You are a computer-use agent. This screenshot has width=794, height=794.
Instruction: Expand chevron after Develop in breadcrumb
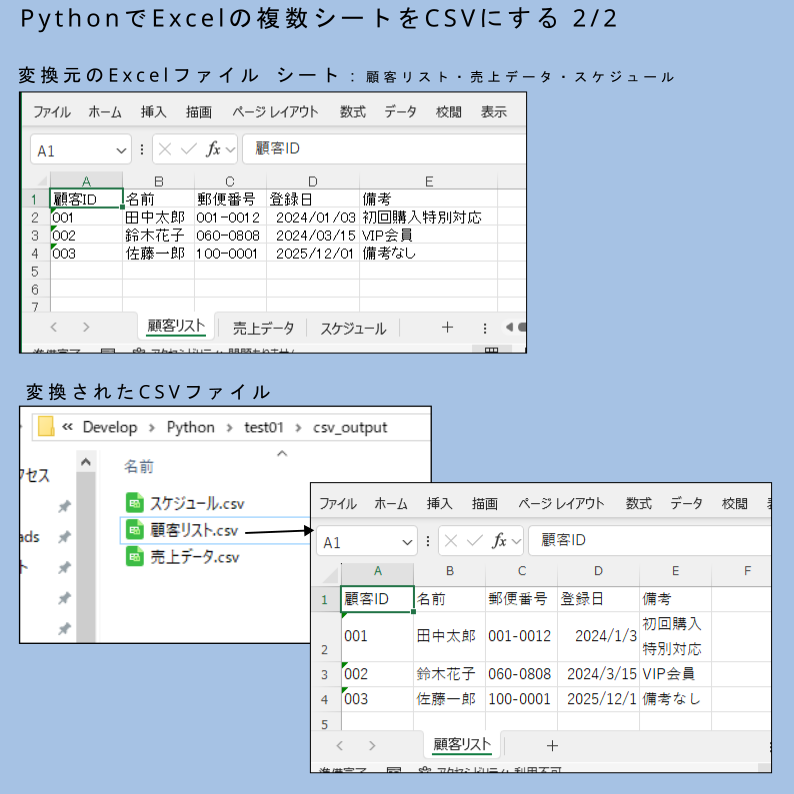152,428
